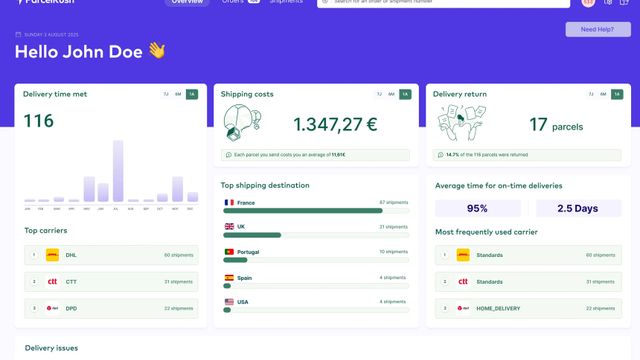Click the delivery return illustration
Screen dimensions: 640x360
point(462,122)
